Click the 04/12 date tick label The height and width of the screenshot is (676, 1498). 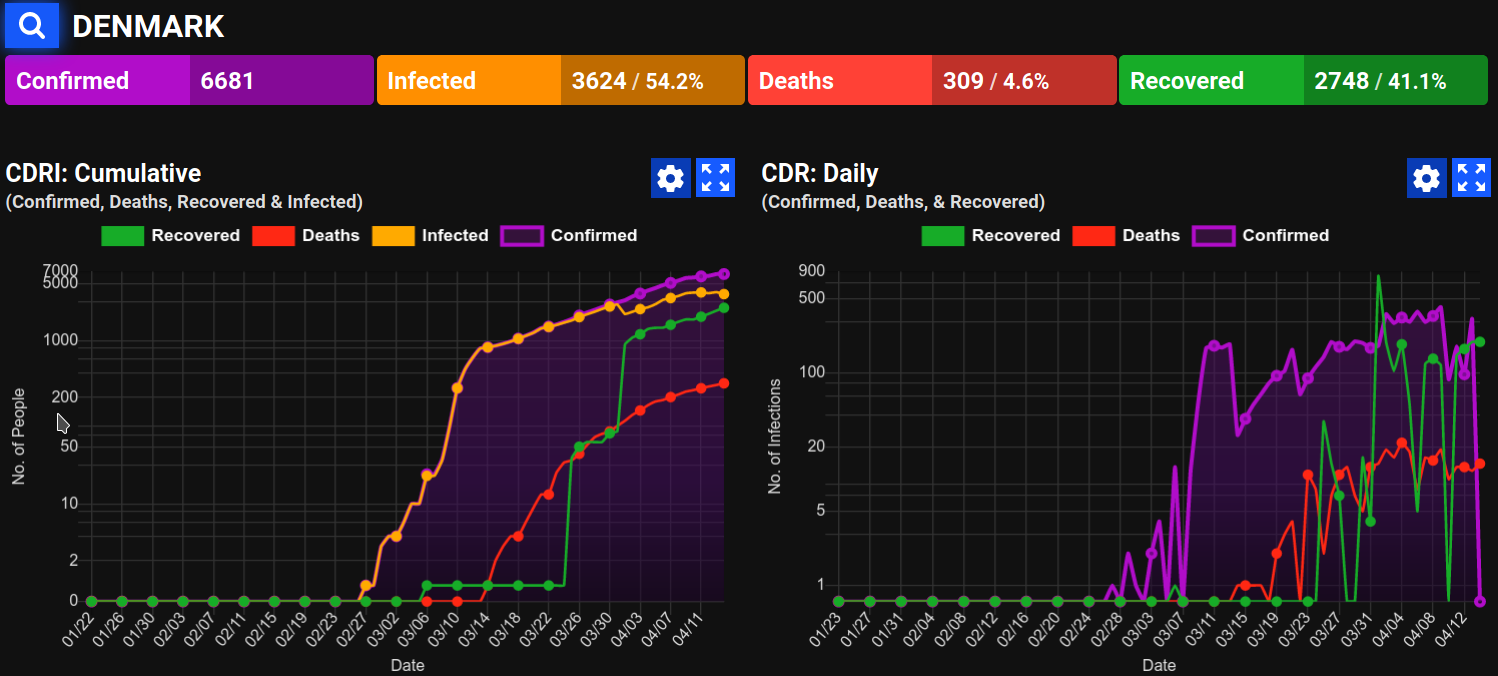click(x=1451, y=630)
